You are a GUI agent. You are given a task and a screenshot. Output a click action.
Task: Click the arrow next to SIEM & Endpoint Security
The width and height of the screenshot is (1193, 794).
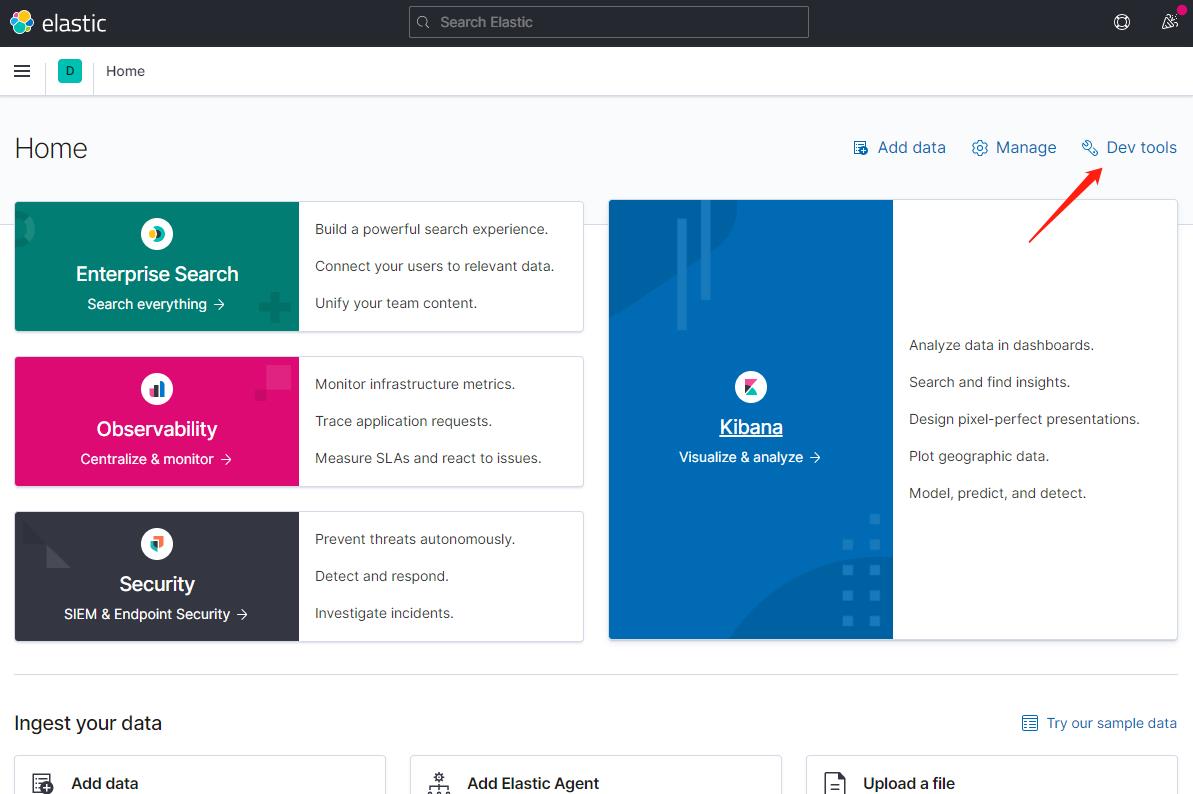[242, 615]
